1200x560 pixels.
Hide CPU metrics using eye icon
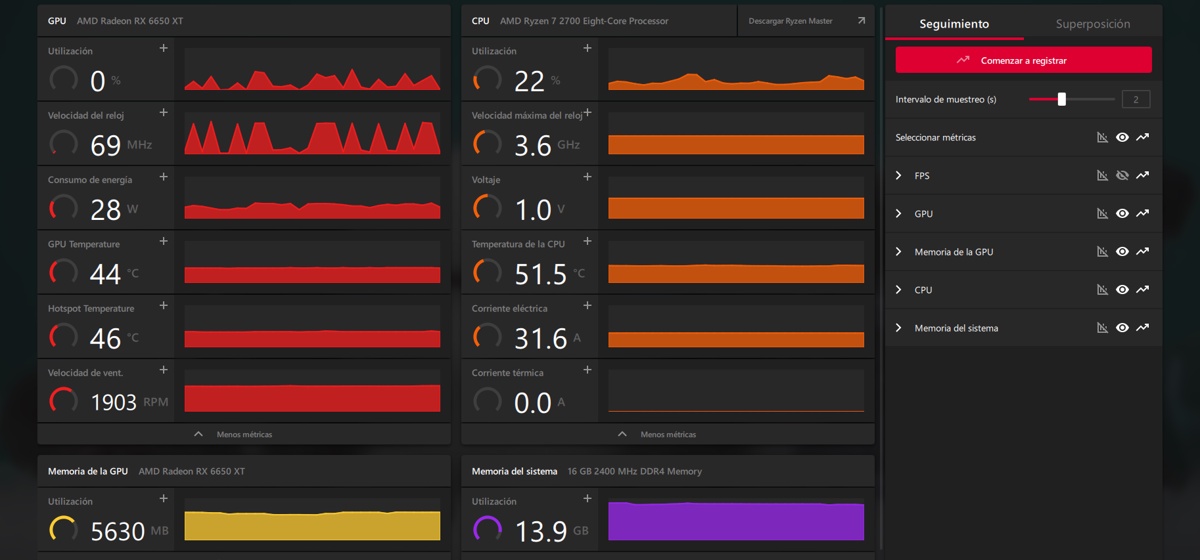point(1123,289)
